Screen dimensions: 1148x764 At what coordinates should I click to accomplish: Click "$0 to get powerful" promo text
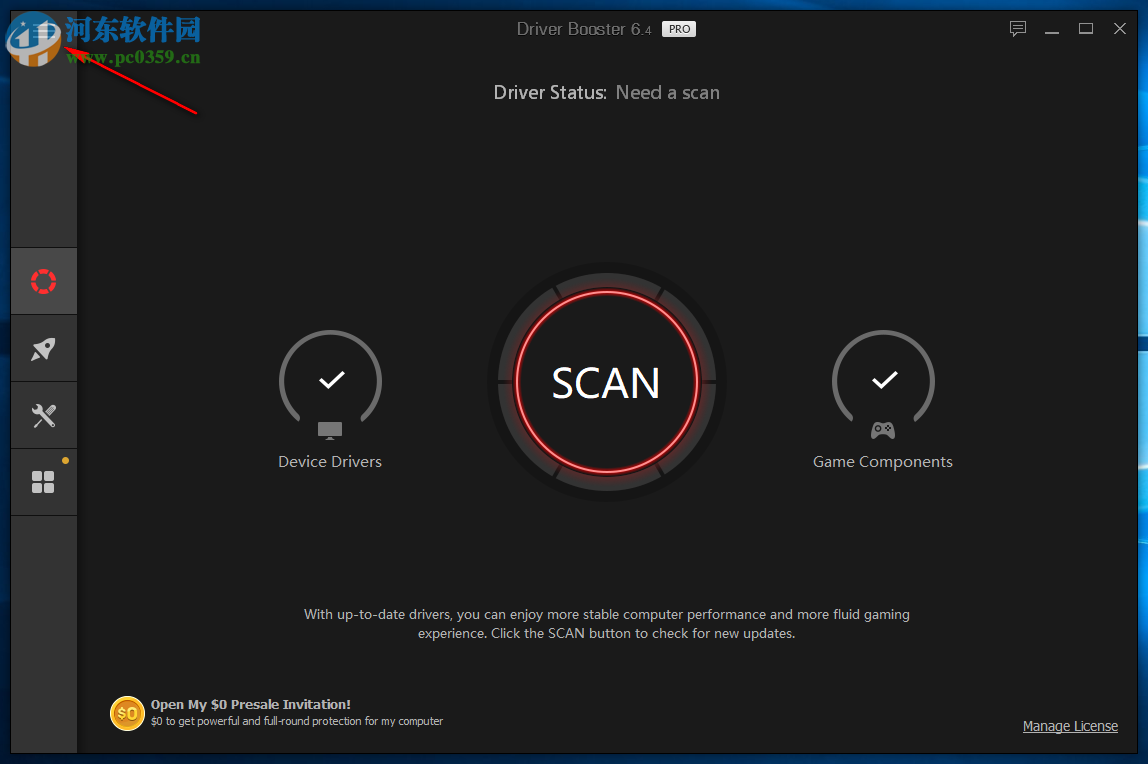[297, 722]
